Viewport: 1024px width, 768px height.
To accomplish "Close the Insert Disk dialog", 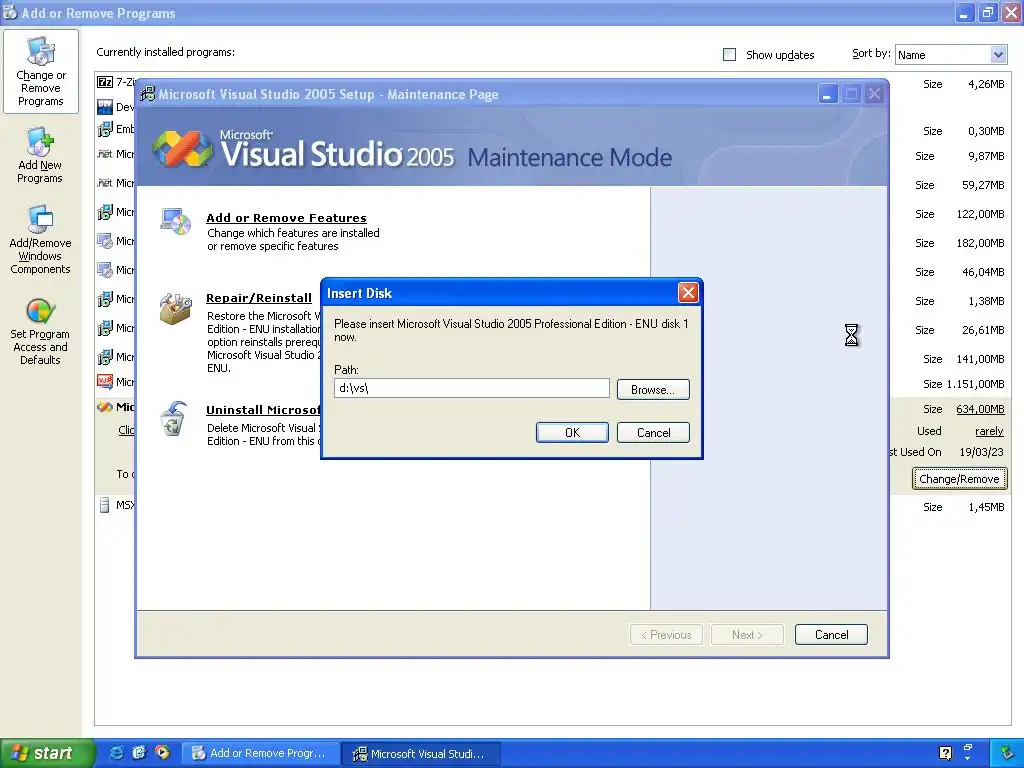I will 688,293.
